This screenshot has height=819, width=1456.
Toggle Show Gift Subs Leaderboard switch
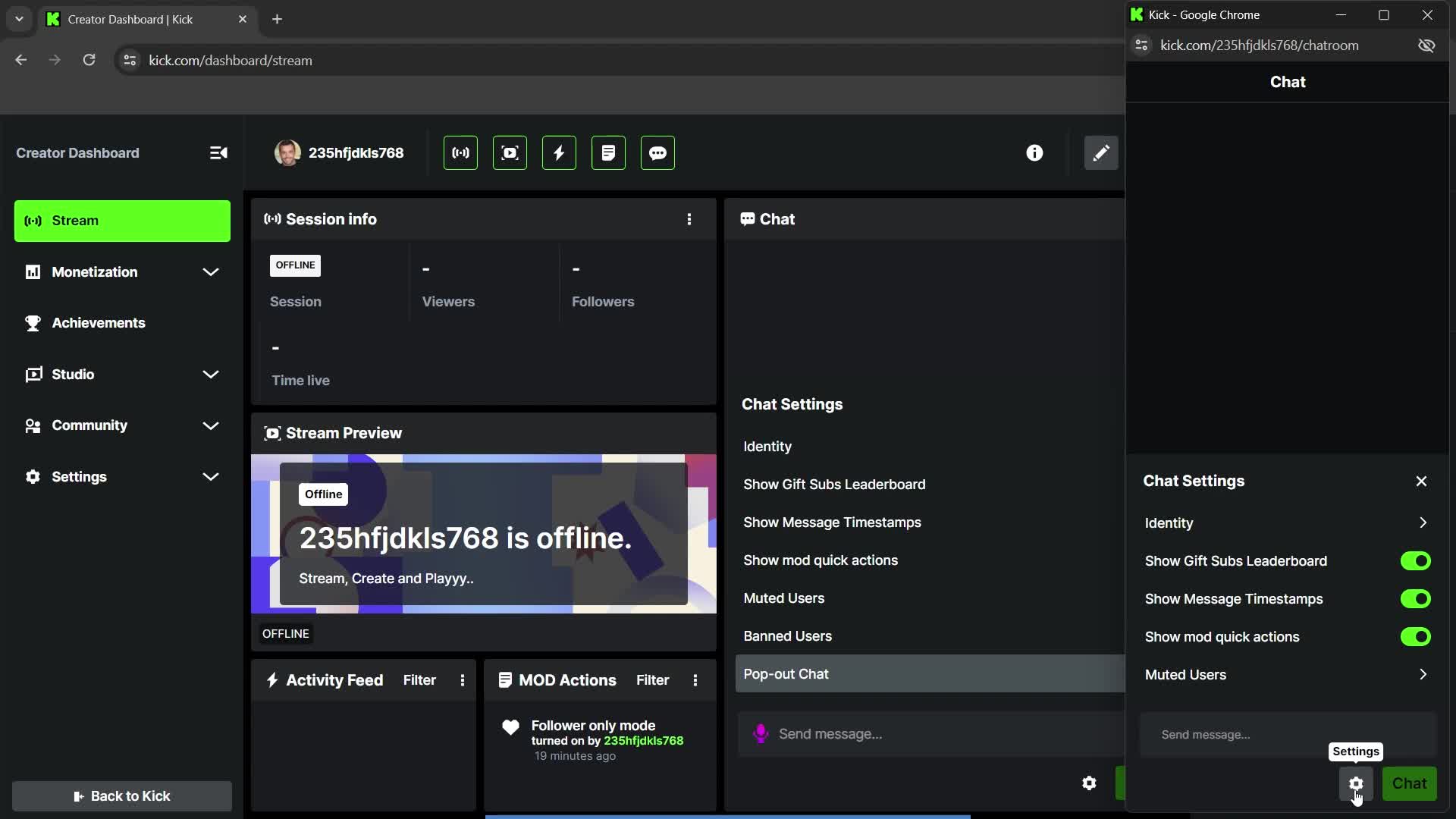(x=1415, y=561)
